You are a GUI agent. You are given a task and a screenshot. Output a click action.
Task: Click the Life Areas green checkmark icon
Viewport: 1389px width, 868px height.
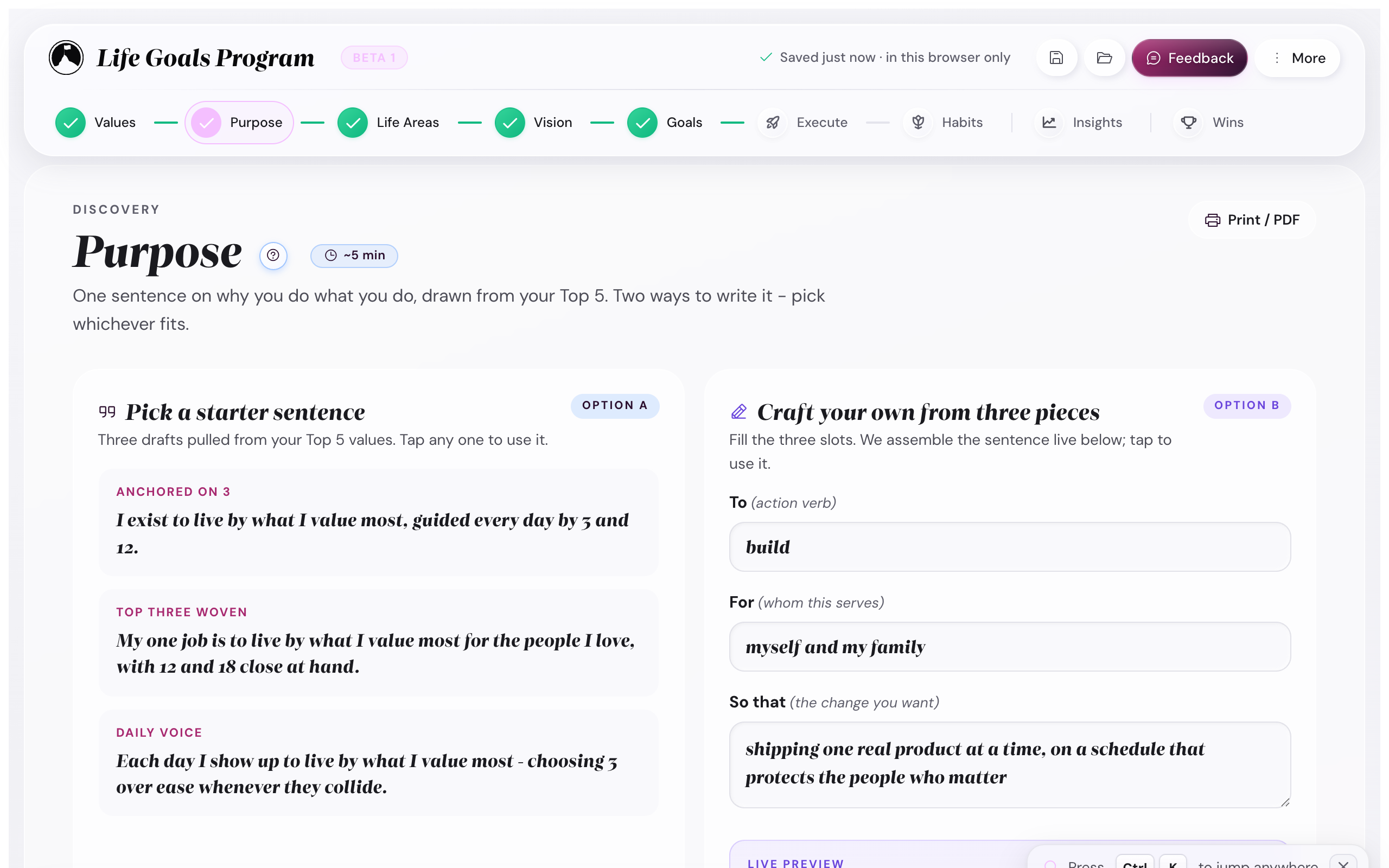pos(353,122)
